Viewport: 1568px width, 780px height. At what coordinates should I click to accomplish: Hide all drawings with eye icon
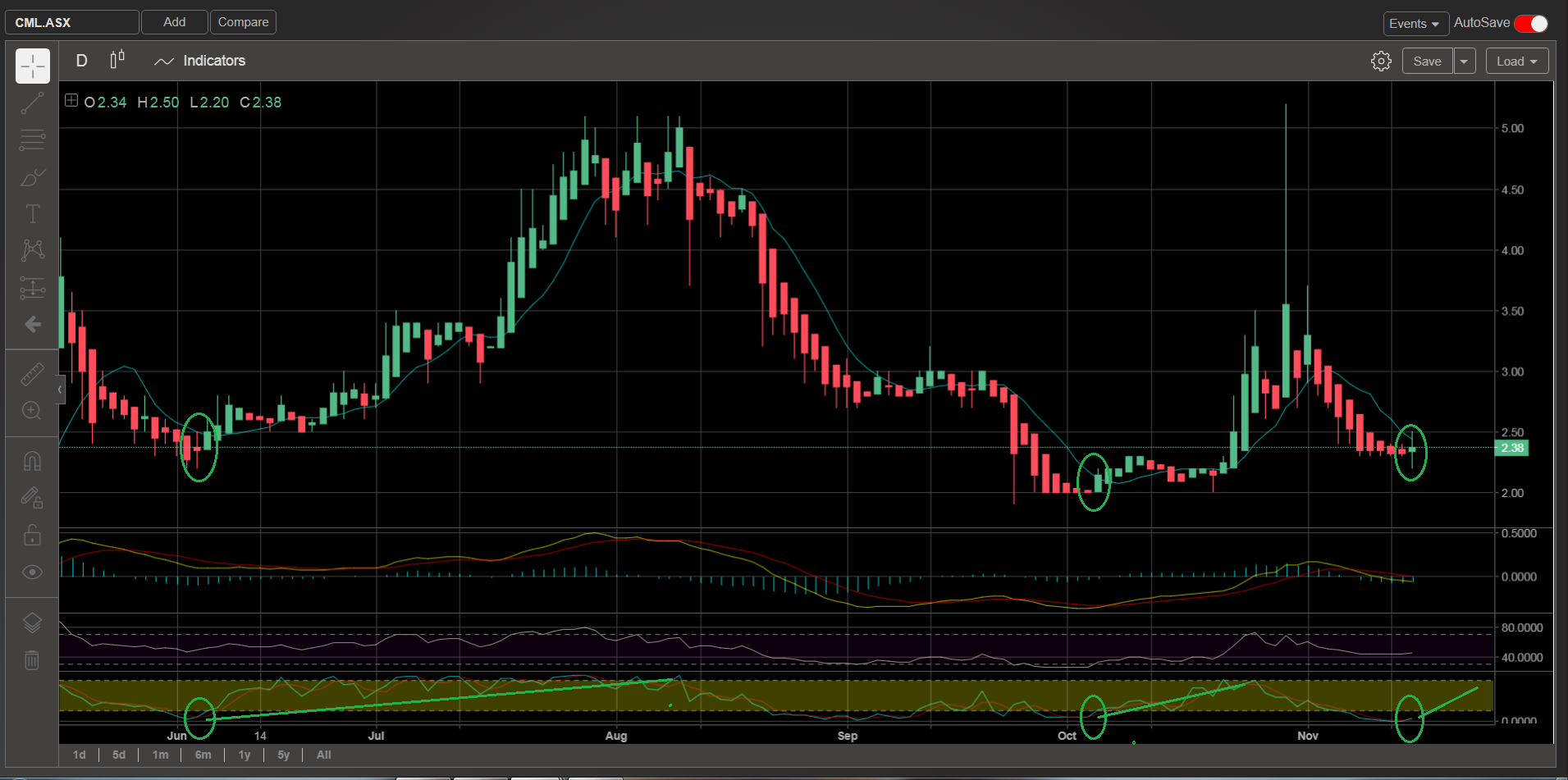[33, 572]
